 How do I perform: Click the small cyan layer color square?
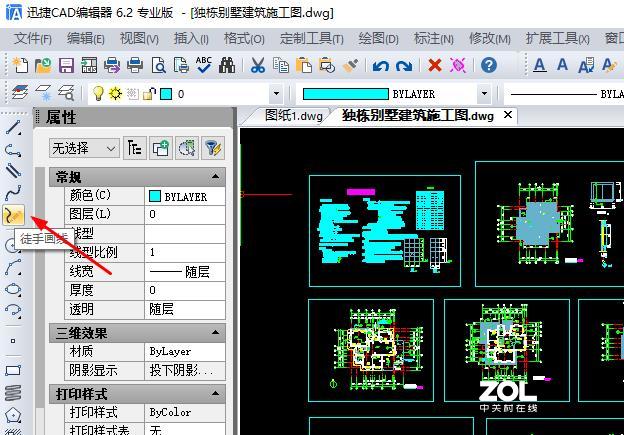166,94
